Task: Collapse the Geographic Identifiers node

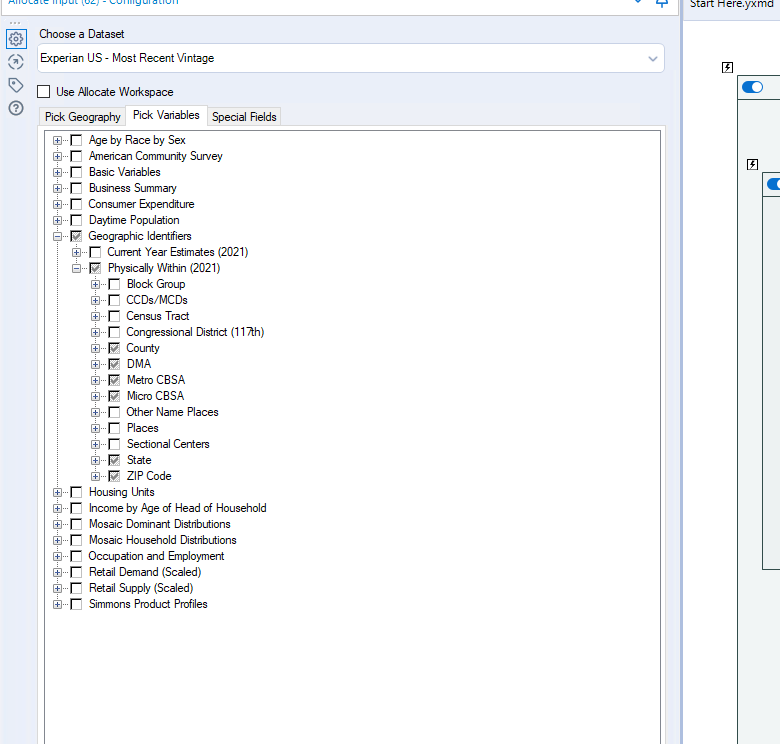Action: pos(57,236)
